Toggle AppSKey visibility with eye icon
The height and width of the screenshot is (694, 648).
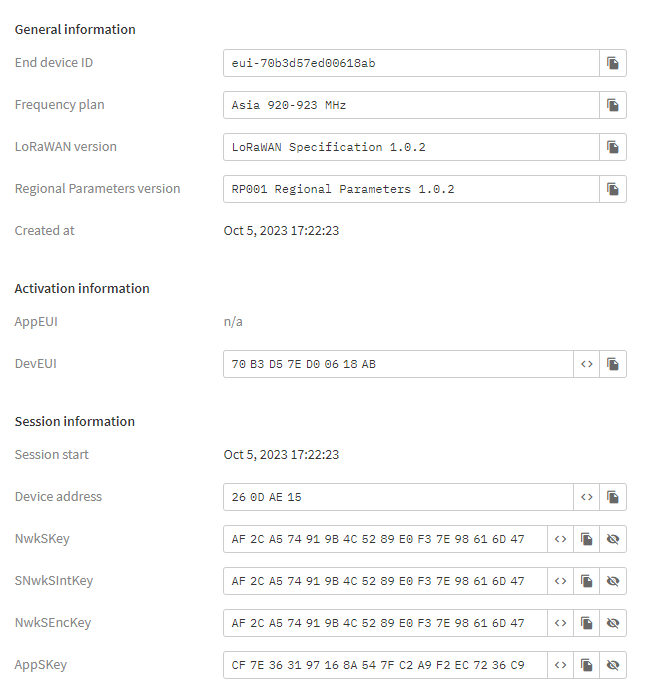[x=613, y=665]
